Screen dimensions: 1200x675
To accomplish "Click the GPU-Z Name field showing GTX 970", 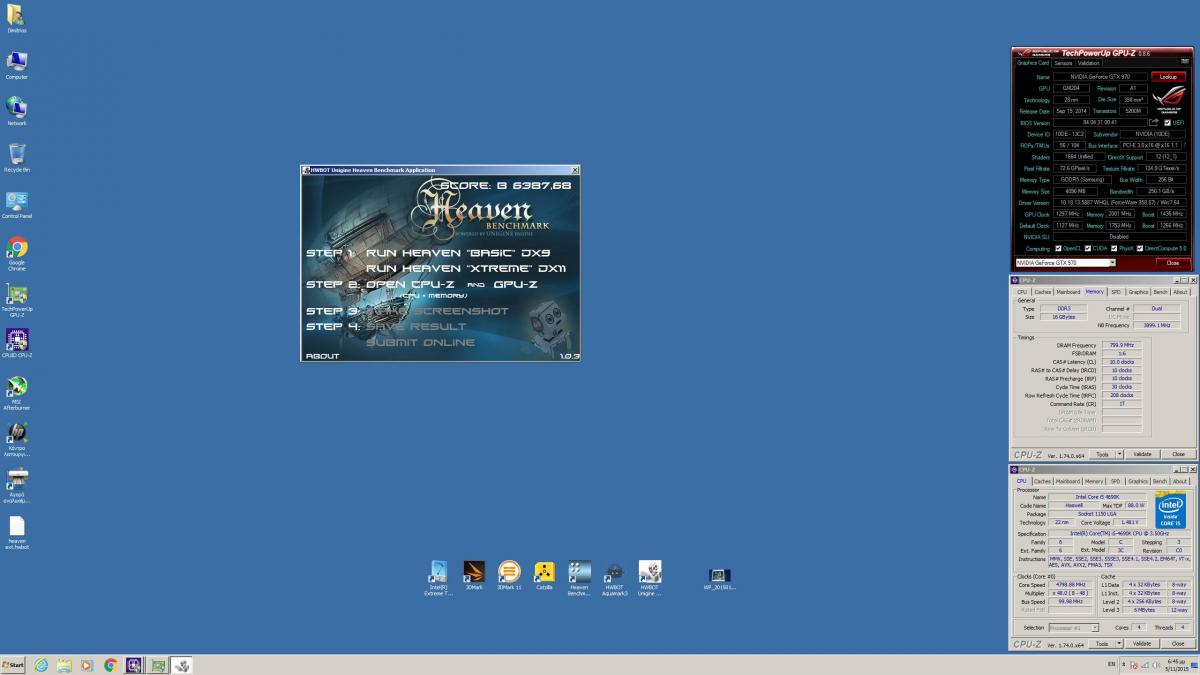I will (1100, 76).
